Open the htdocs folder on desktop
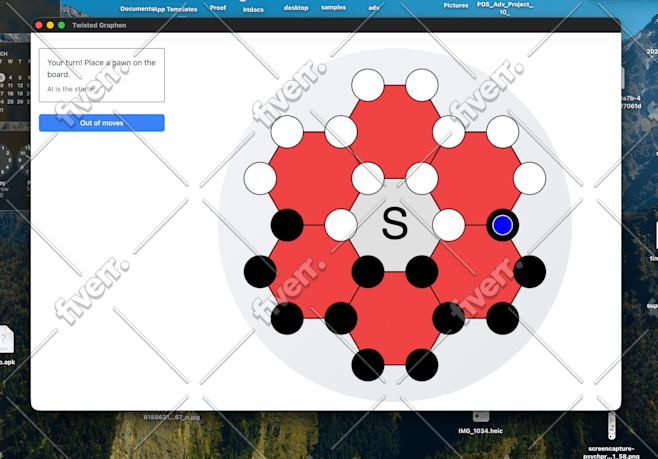Image resolution: width=658 pixels, height=459 pixels. (253, 9)
